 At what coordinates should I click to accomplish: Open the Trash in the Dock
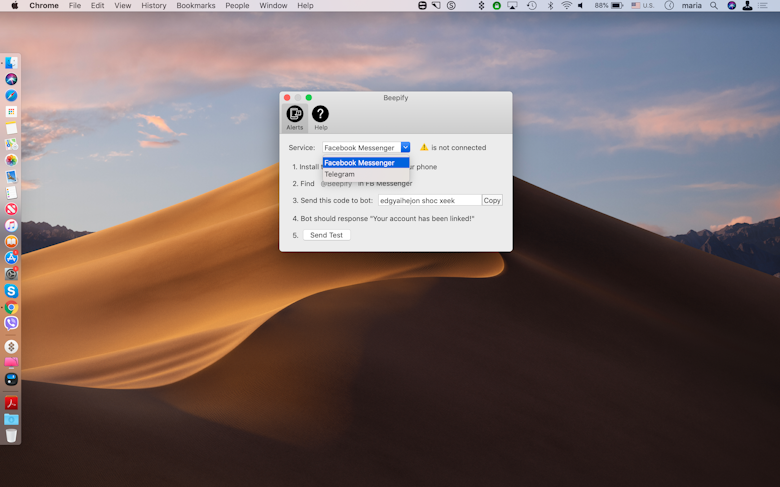11,436
